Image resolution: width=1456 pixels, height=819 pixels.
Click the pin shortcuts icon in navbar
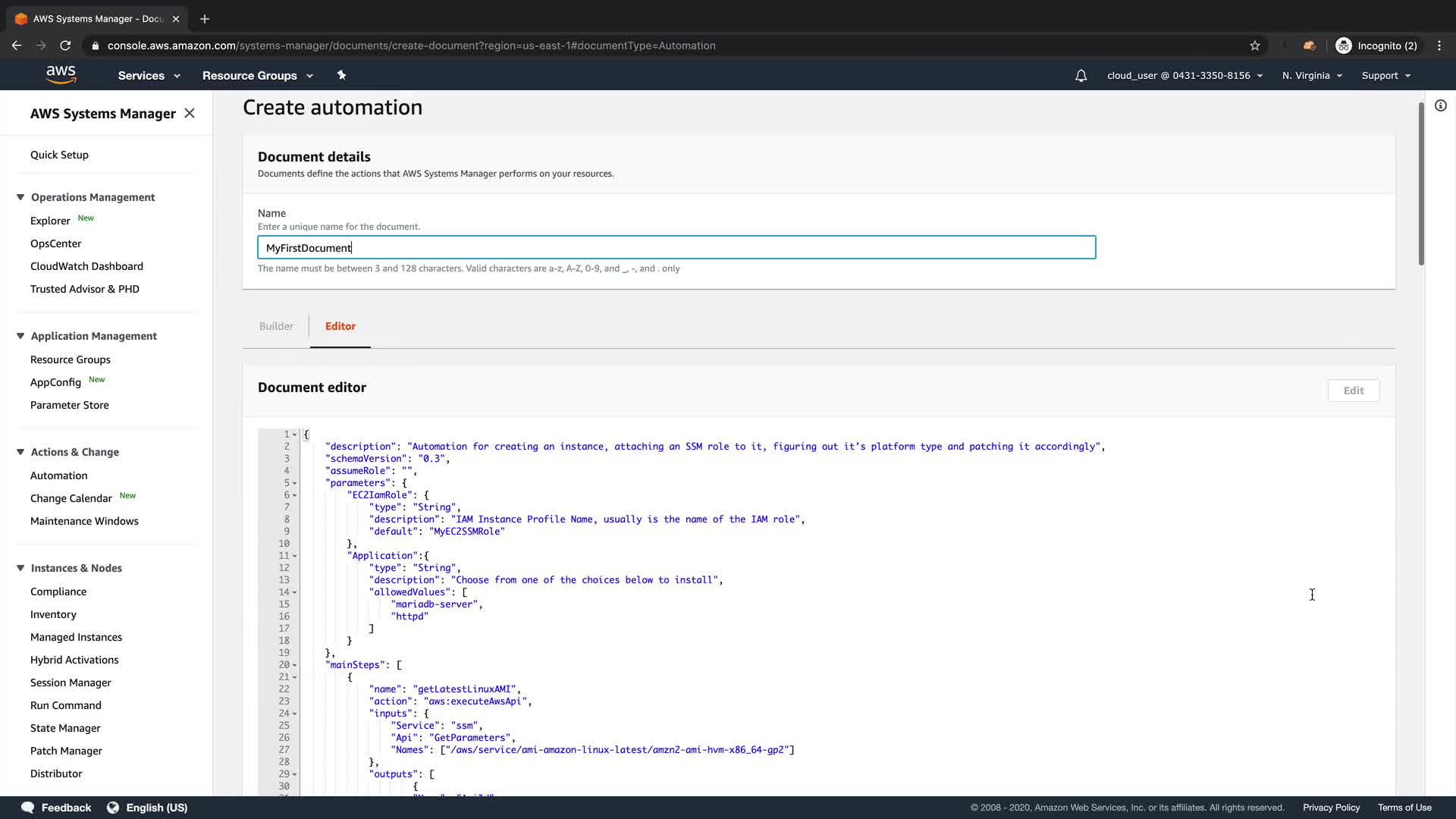341,75
